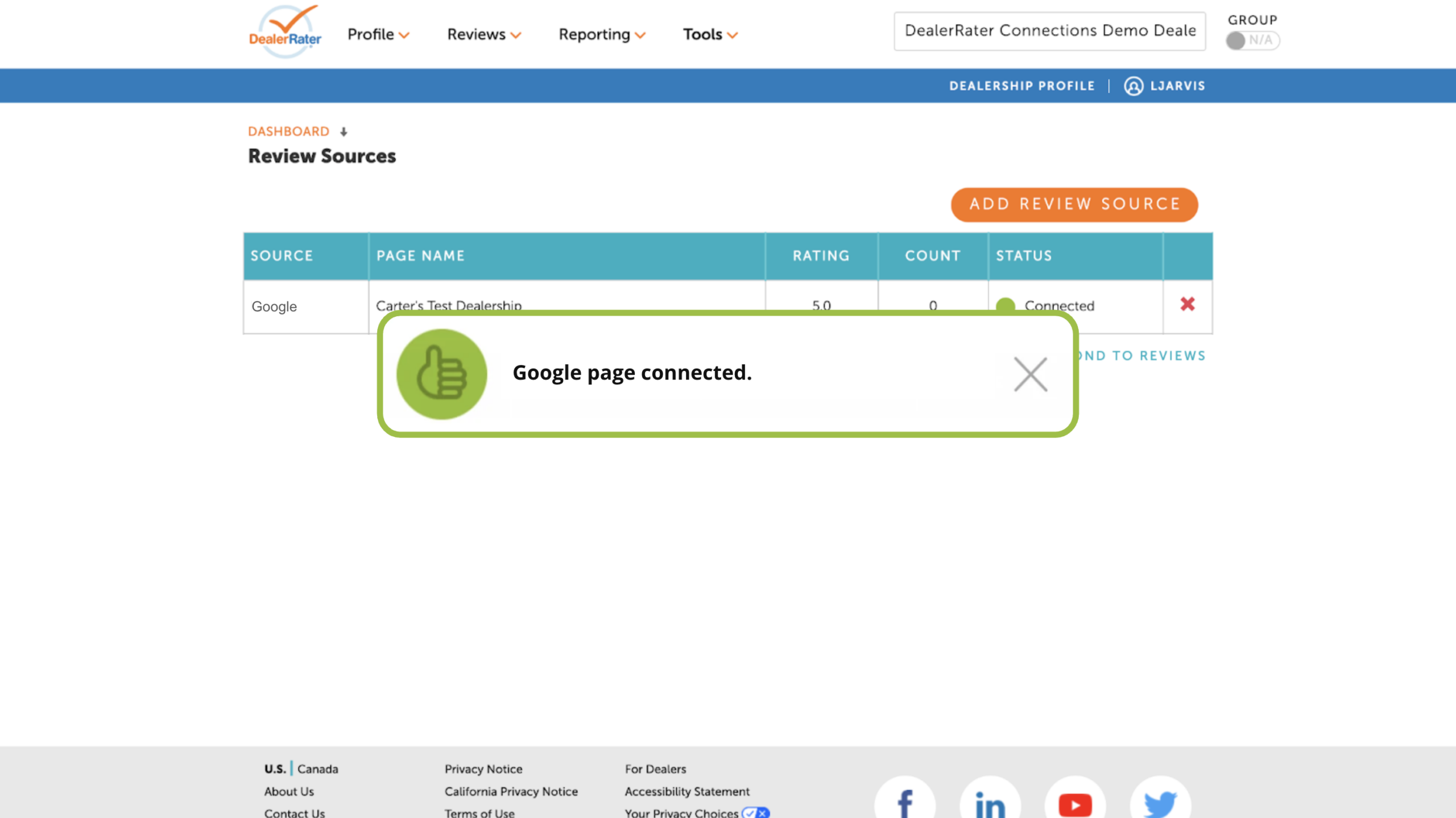Open the About Us footer link
The image size is (1456, 818).
pyautogui.click(x=288, y=792)
